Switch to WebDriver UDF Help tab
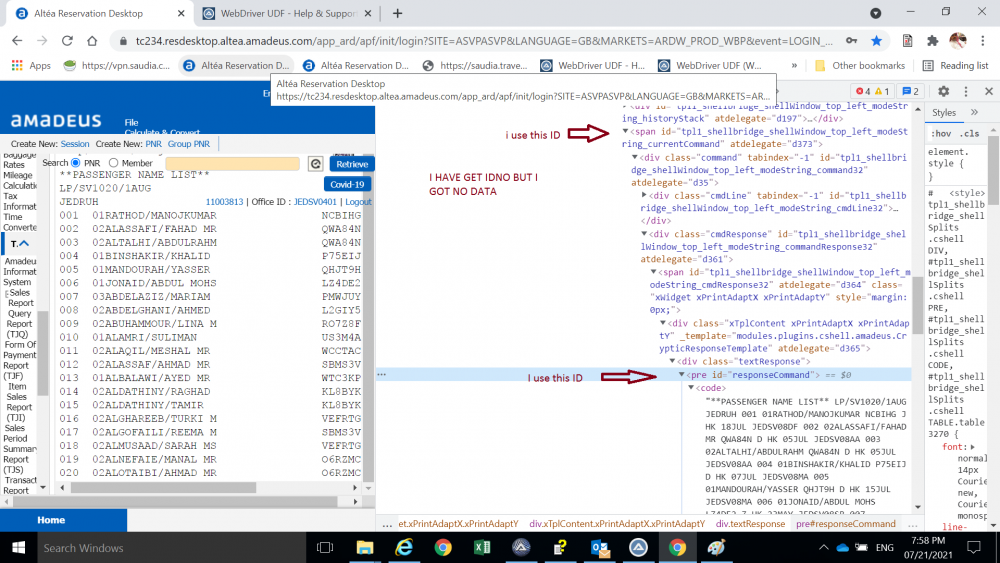The width and height of the screenshot is (1000, 563). click(x=287, y=13)
